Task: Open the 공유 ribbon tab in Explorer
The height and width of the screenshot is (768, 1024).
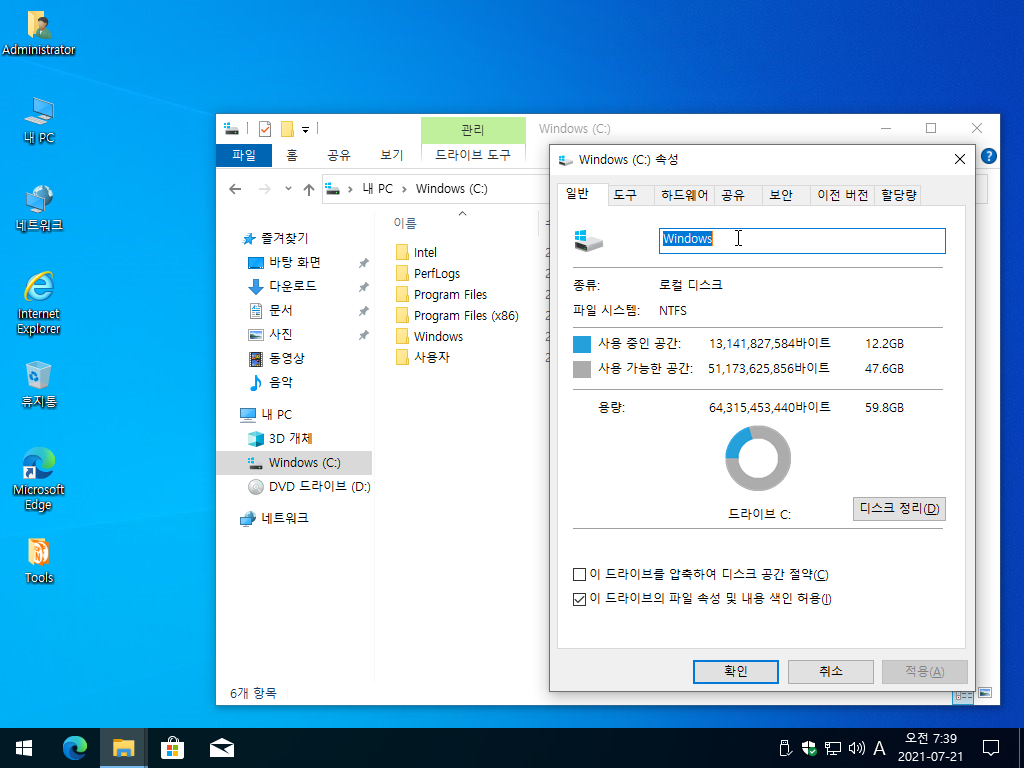Action: [x=338, y=155]
